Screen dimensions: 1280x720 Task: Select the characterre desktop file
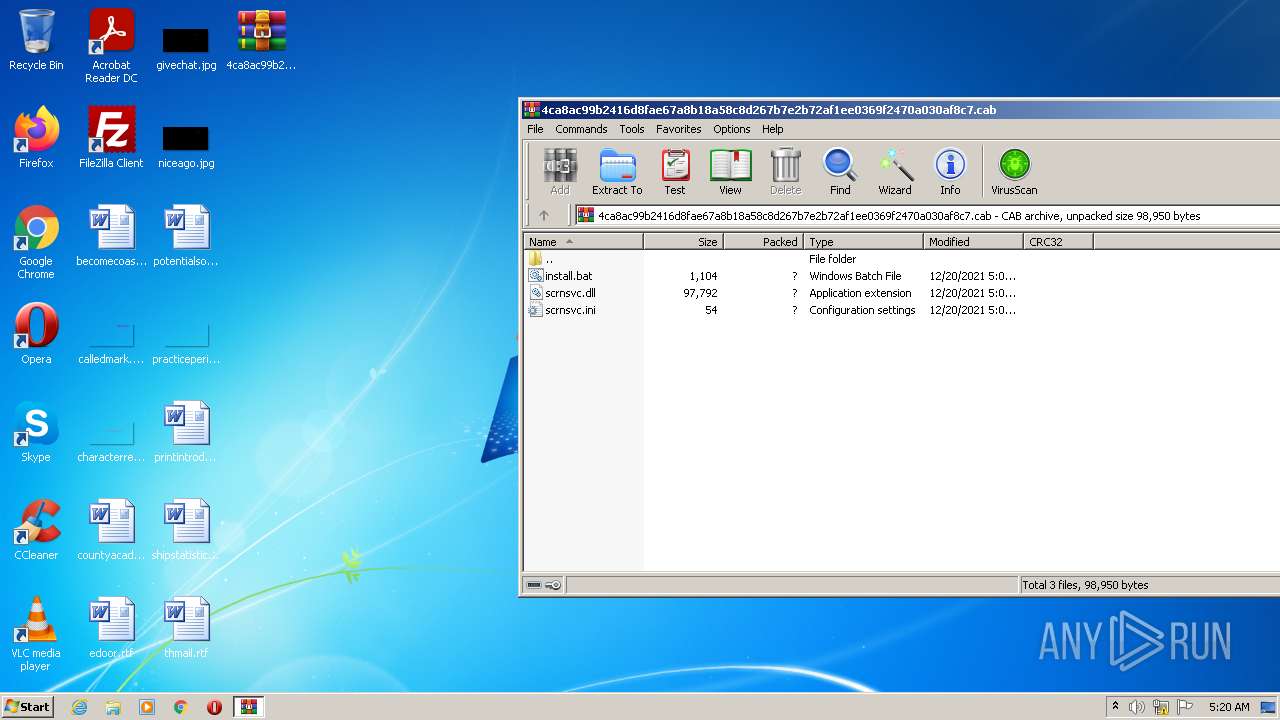(x=111, y=441)
